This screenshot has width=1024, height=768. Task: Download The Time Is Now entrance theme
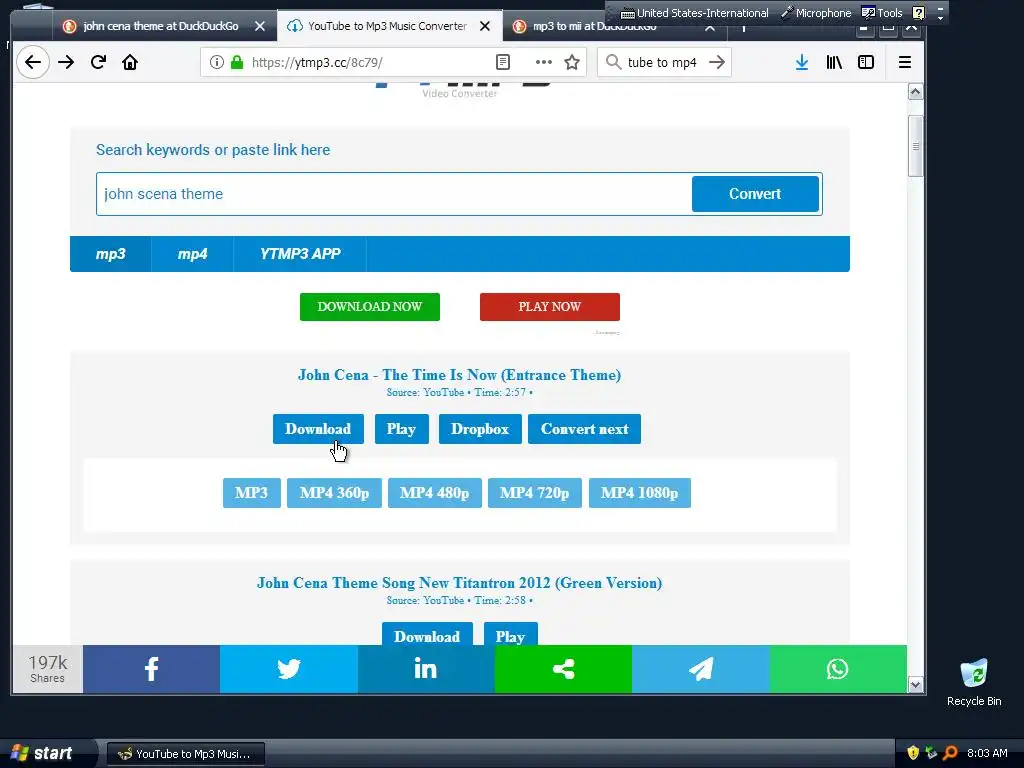point(318,429)
